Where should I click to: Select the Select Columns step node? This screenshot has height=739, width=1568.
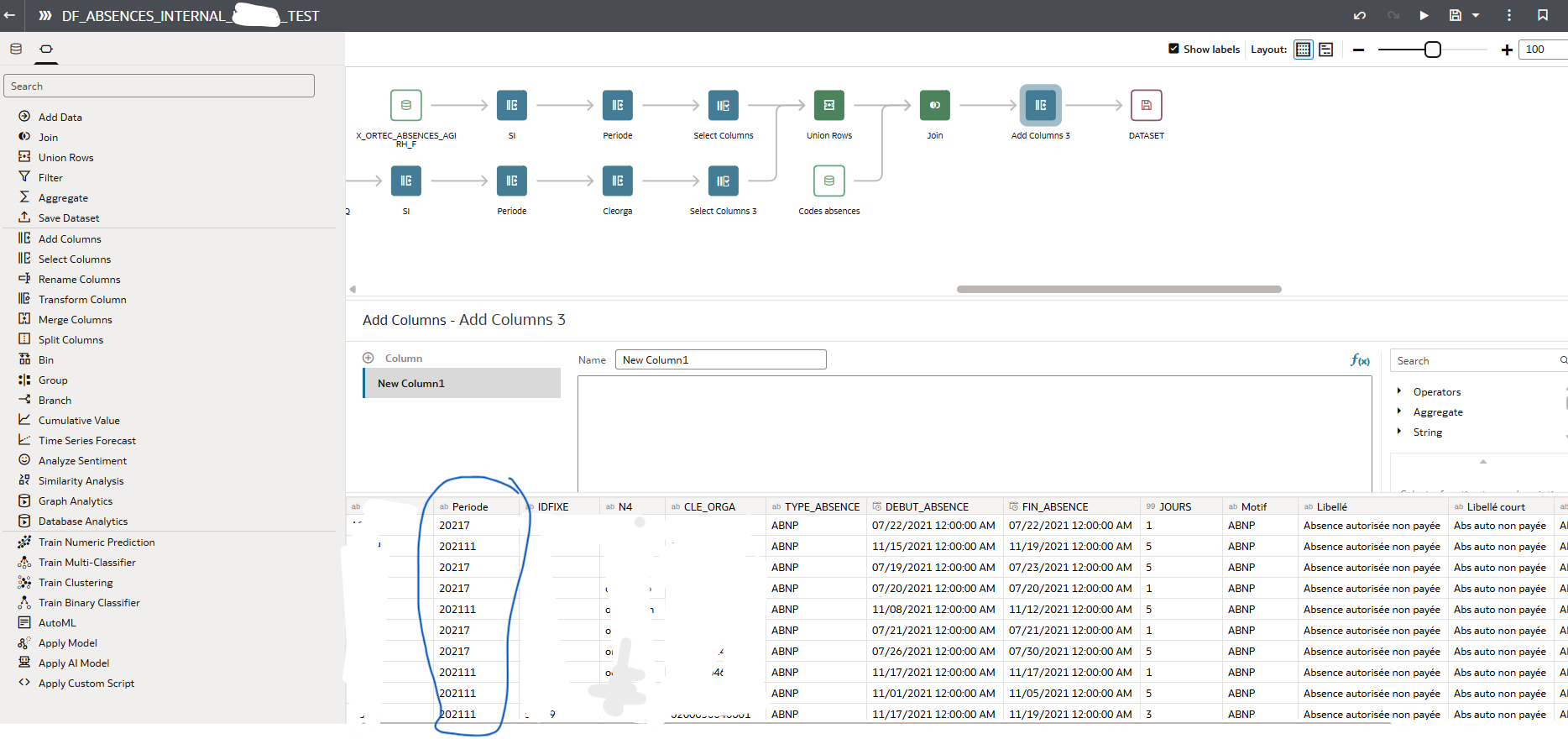point(724,105)
